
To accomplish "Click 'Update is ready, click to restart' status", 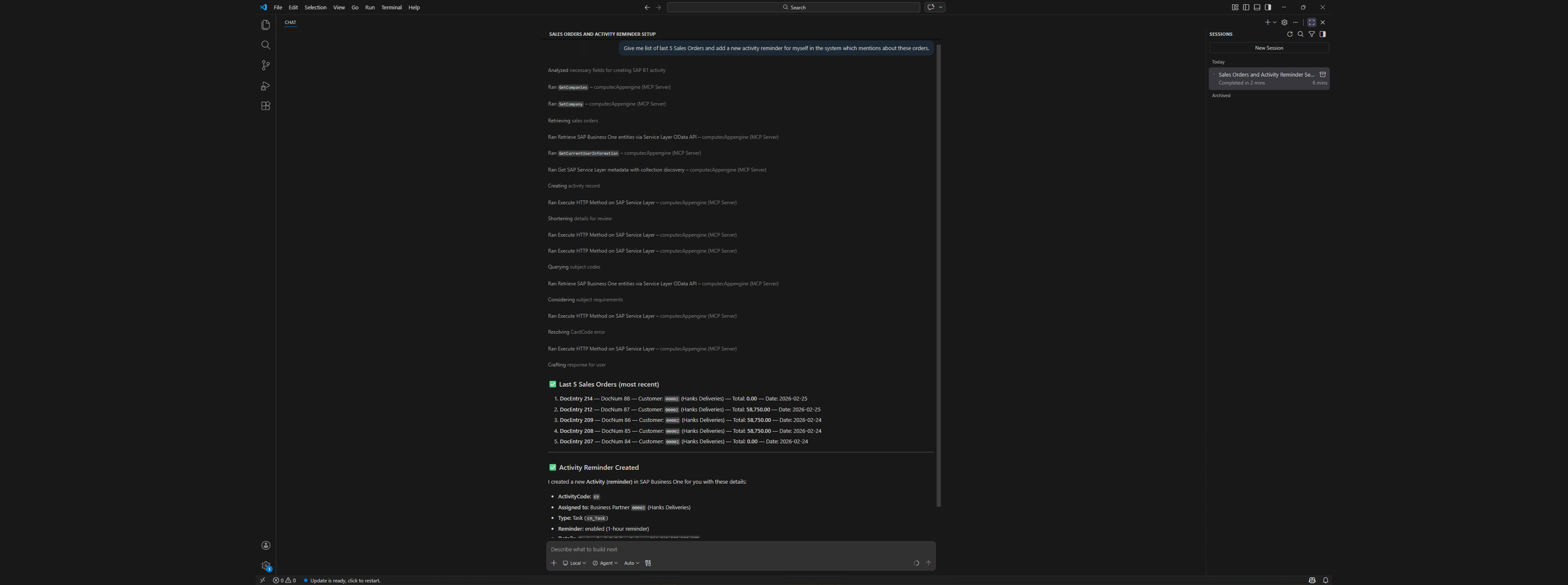I will point(342,581).
